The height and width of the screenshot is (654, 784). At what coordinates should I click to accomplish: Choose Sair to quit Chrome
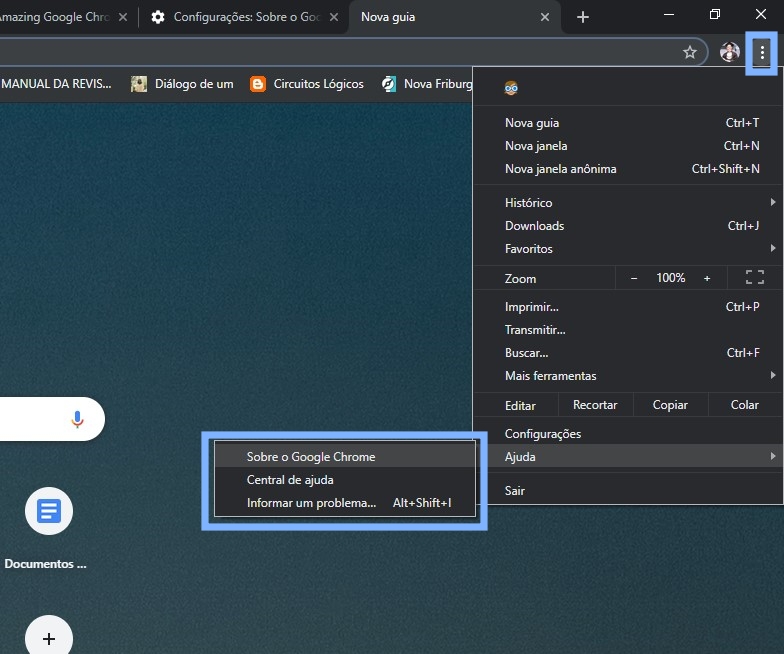tap(628, 490)
